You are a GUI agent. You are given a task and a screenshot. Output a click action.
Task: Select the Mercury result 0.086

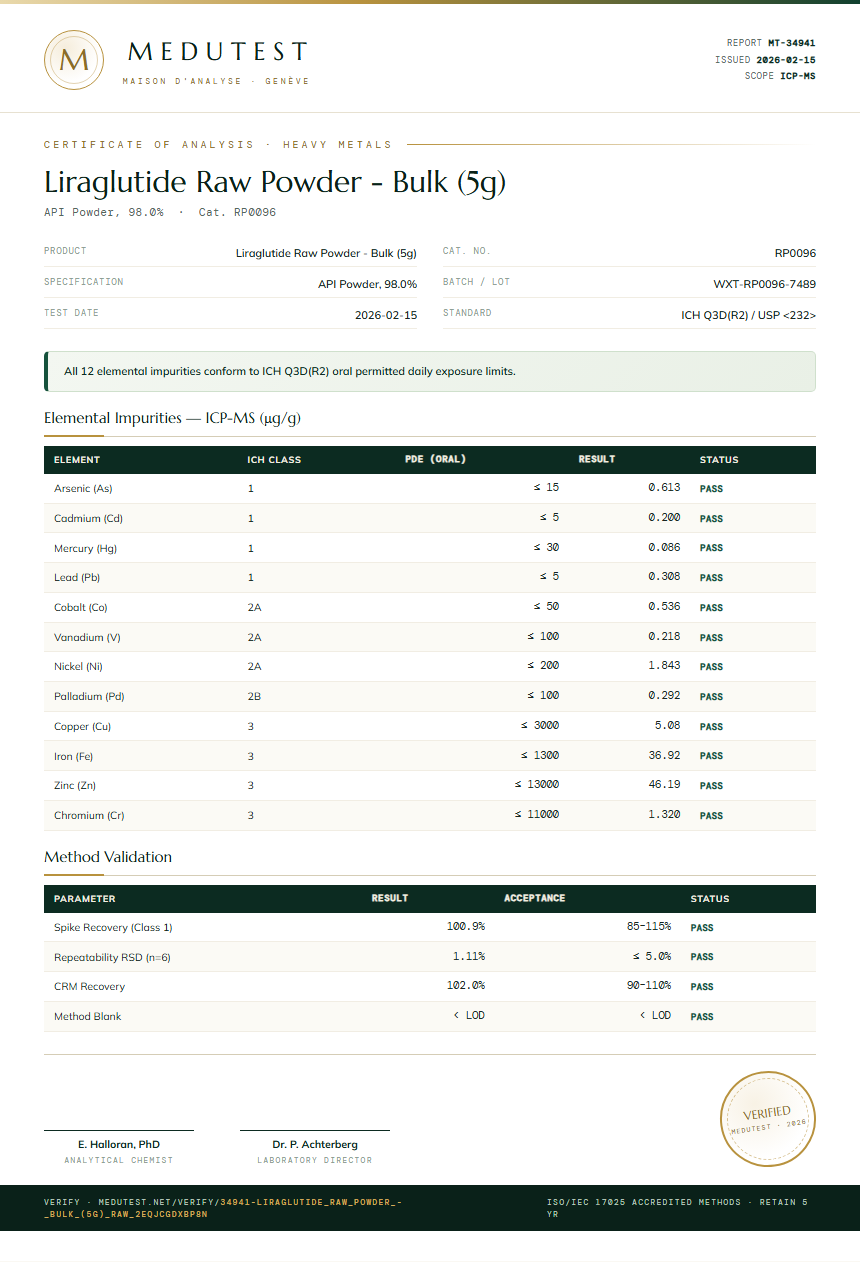click(x=664, y=547)
